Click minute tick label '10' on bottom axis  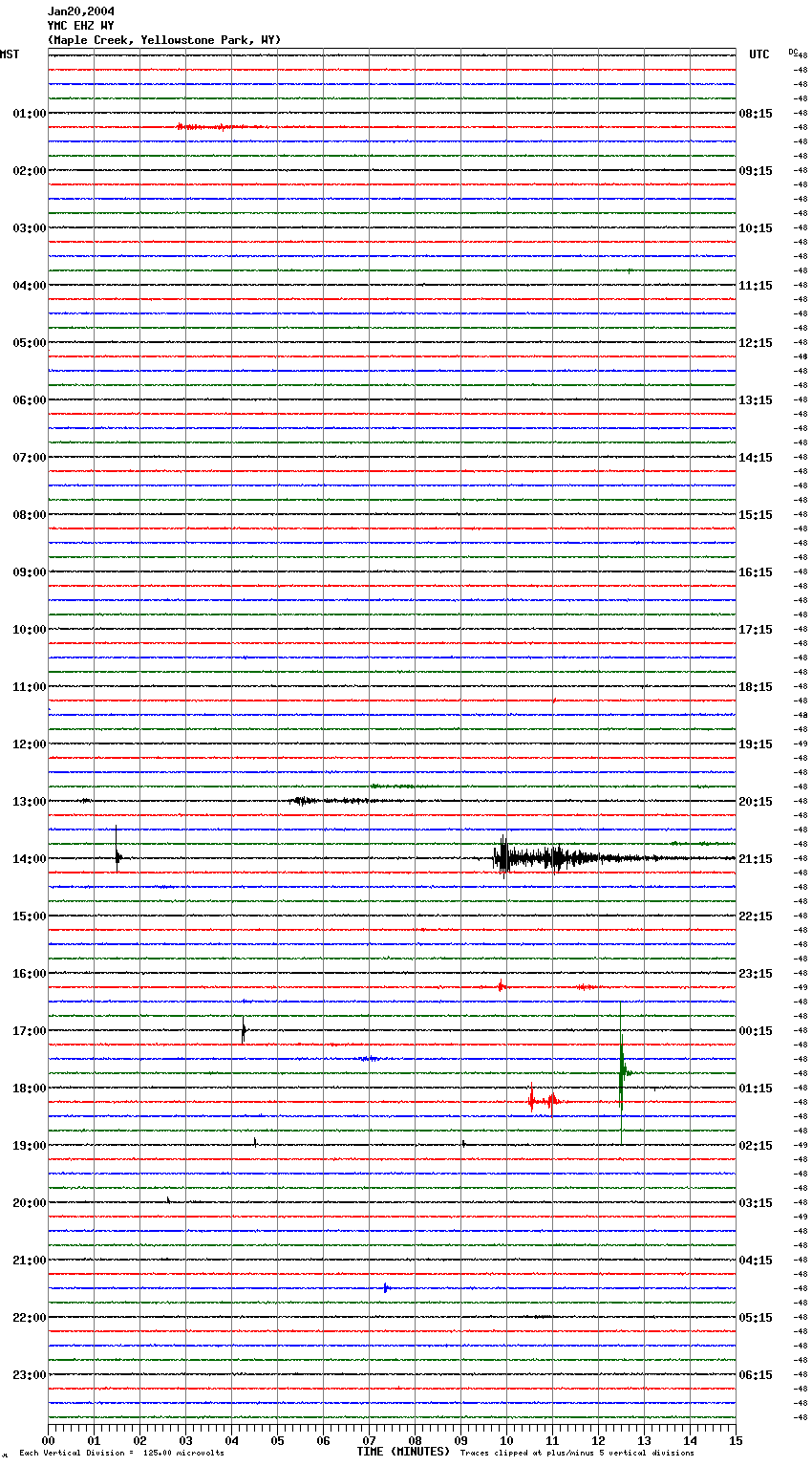(x=507, y=1440)
